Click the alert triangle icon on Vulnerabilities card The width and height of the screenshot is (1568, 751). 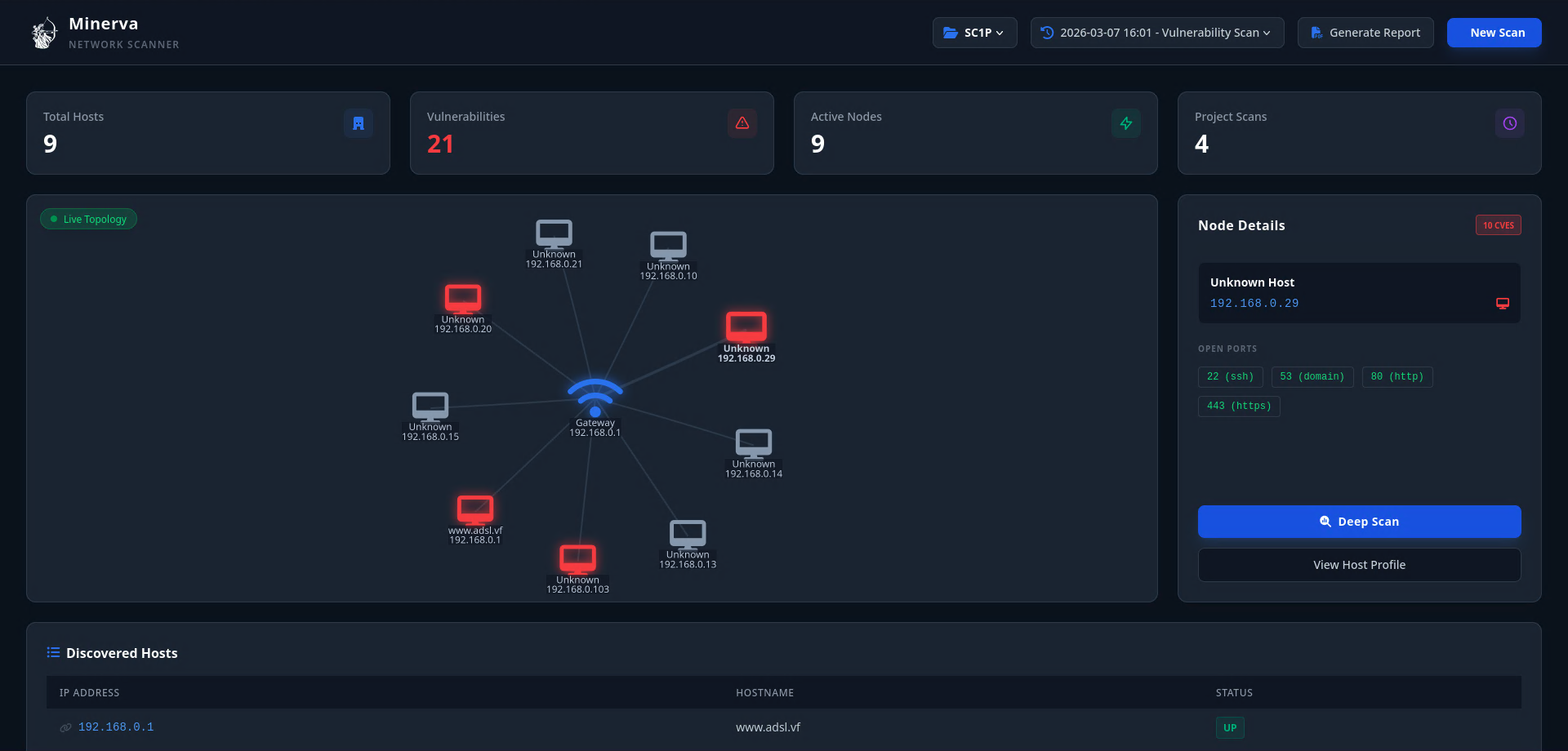742,123
